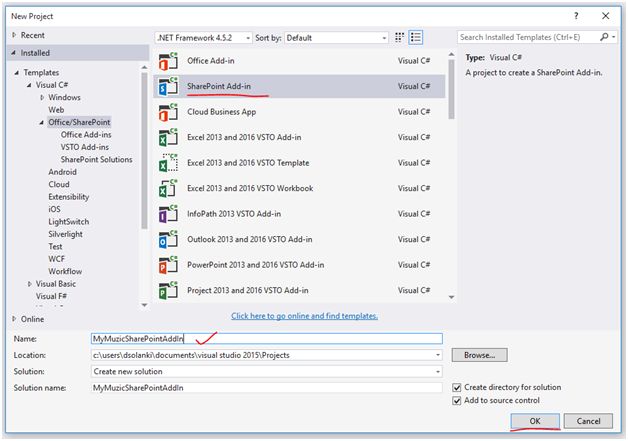This screenshot has height=441, width=628.
Task: Click the Browse... button
Action: (479, 355)
